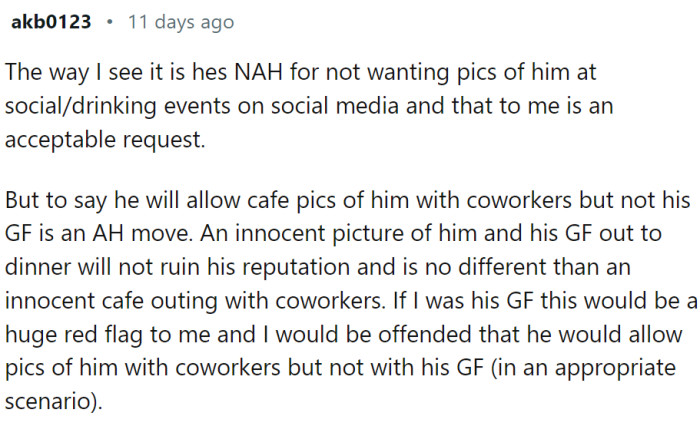Click 'AH move.' in the second paragraph
Viewport: 700px width, 426px height.
[x=143, y=233]
